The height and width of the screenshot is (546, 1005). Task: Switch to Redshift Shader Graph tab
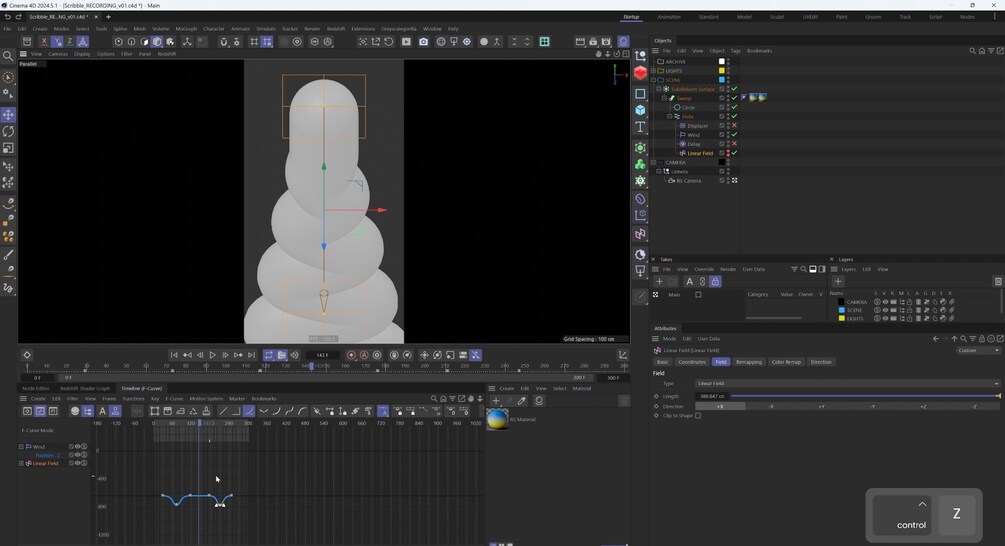pyautogui.click(x=85, y=388)
